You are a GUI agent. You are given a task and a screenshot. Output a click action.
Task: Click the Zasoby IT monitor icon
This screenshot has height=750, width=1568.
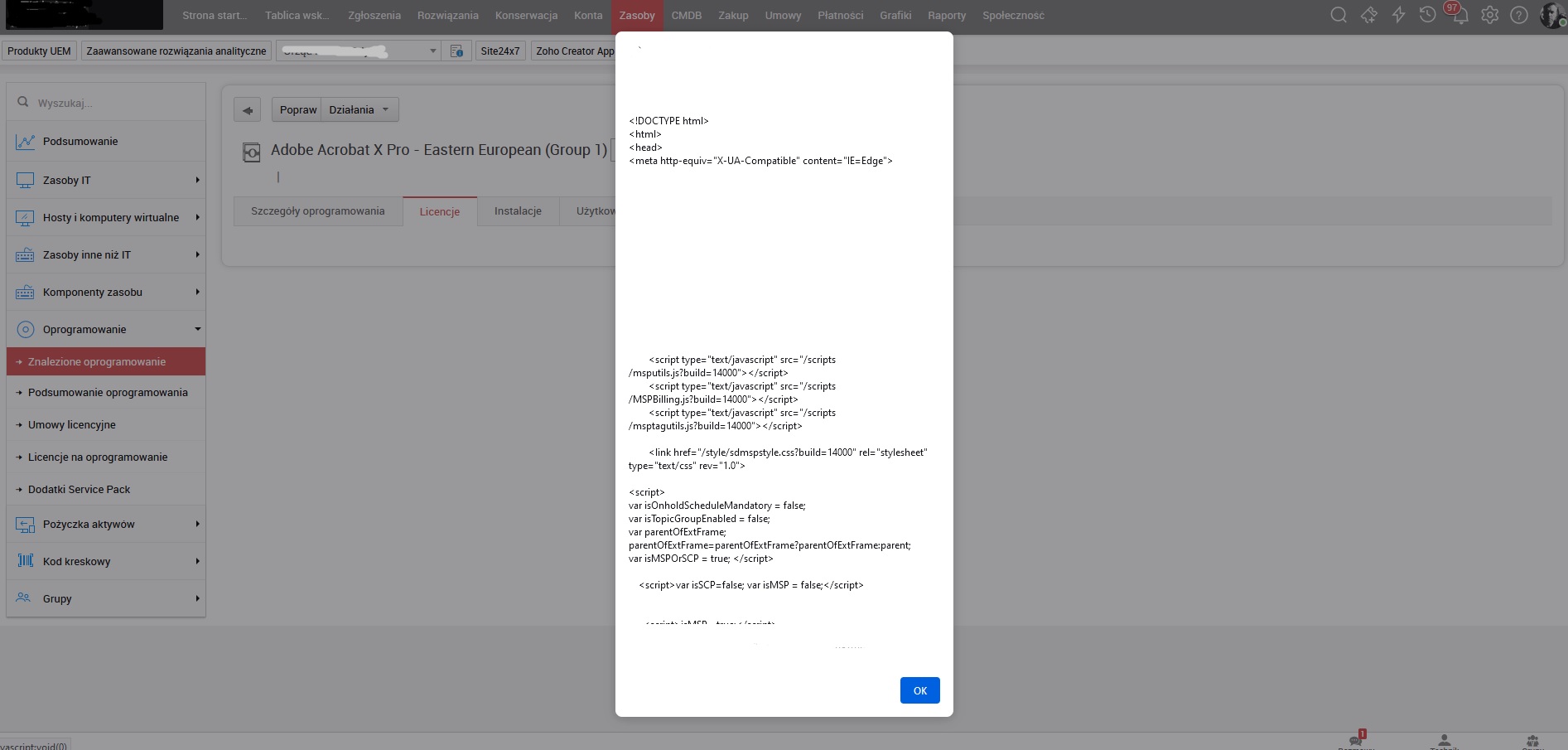[25, 180]
